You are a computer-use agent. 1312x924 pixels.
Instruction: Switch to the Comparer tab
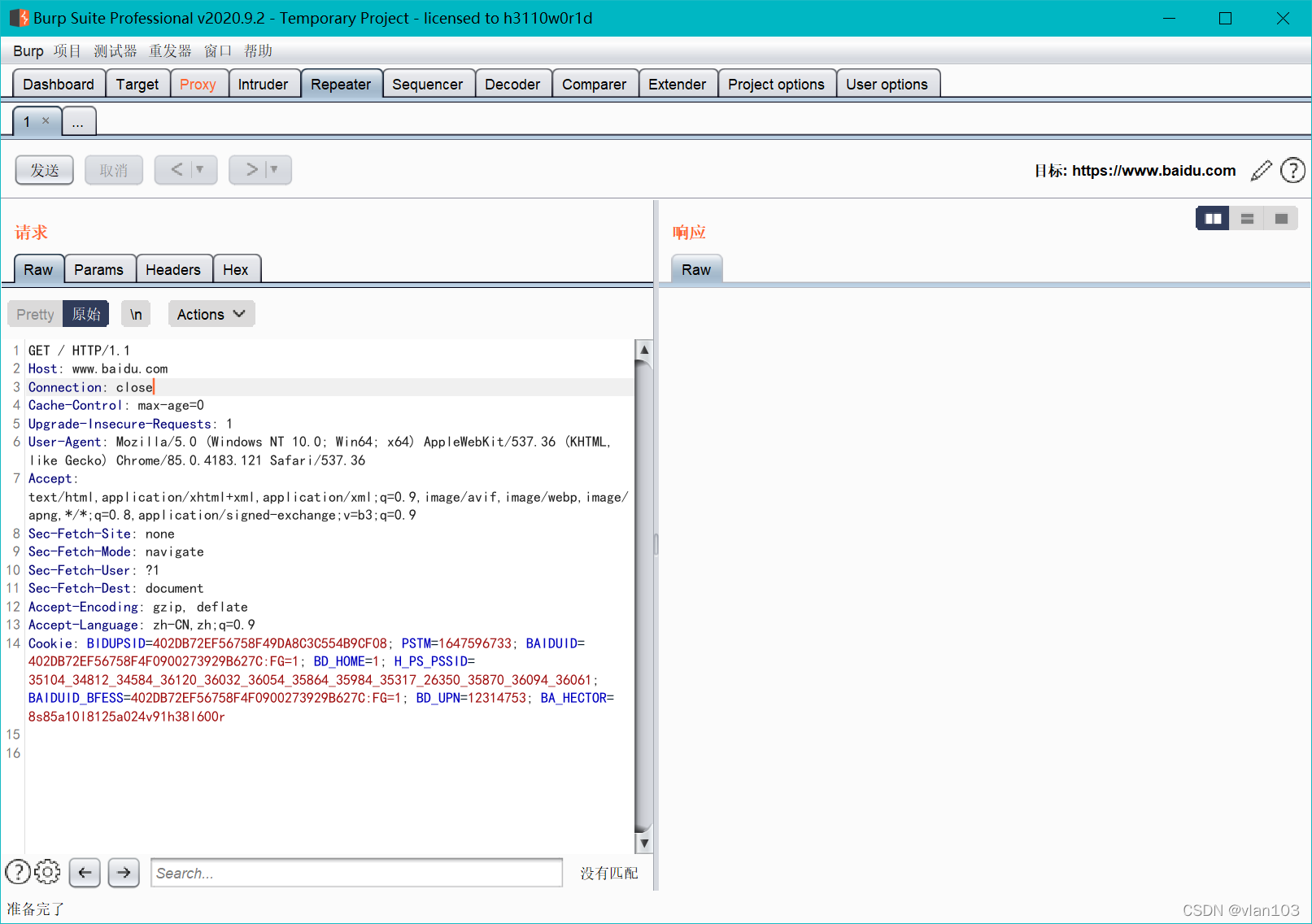(x=595, y=84)
